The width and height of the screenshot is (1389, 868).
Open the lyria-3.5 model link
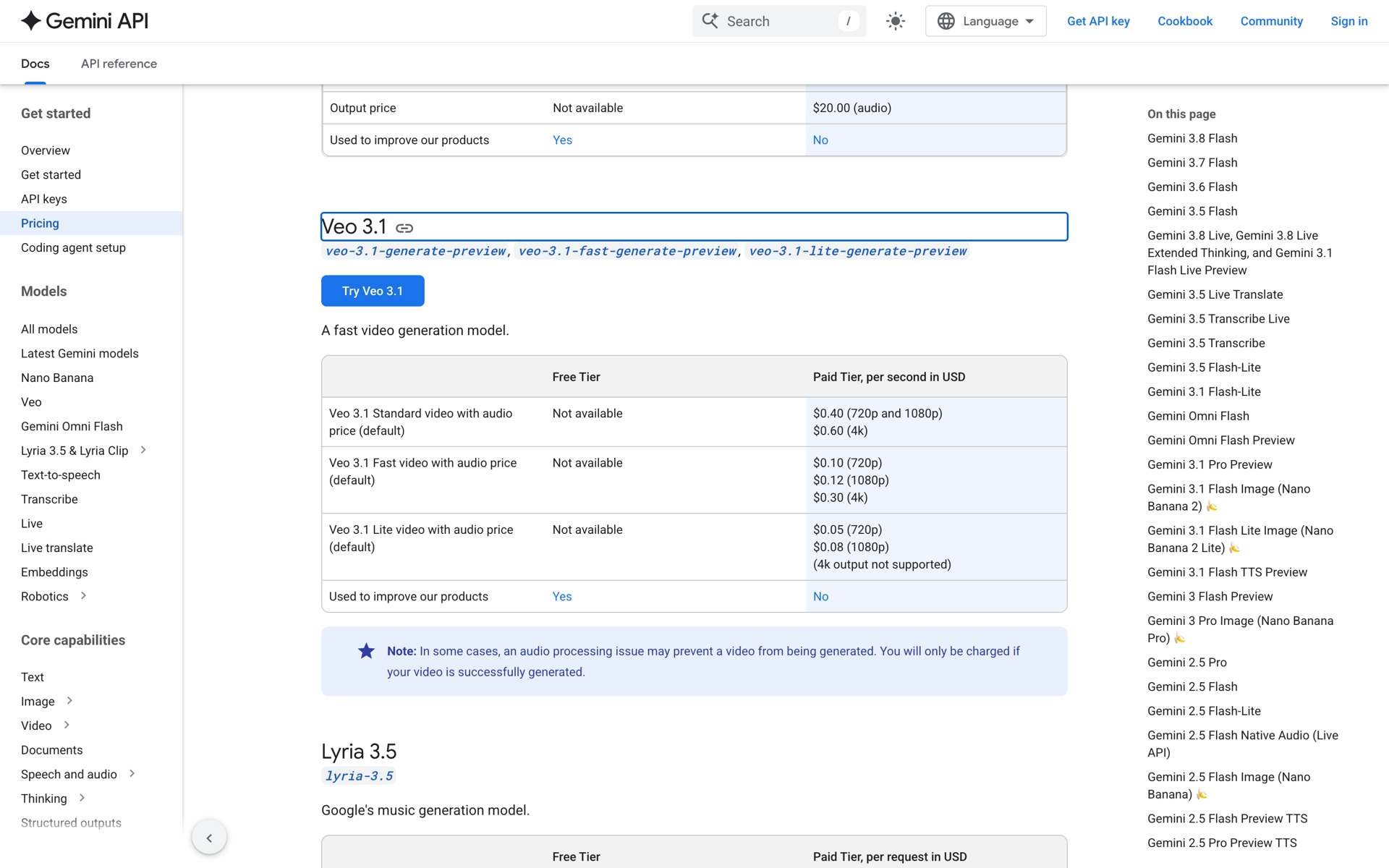pos(359,776)
